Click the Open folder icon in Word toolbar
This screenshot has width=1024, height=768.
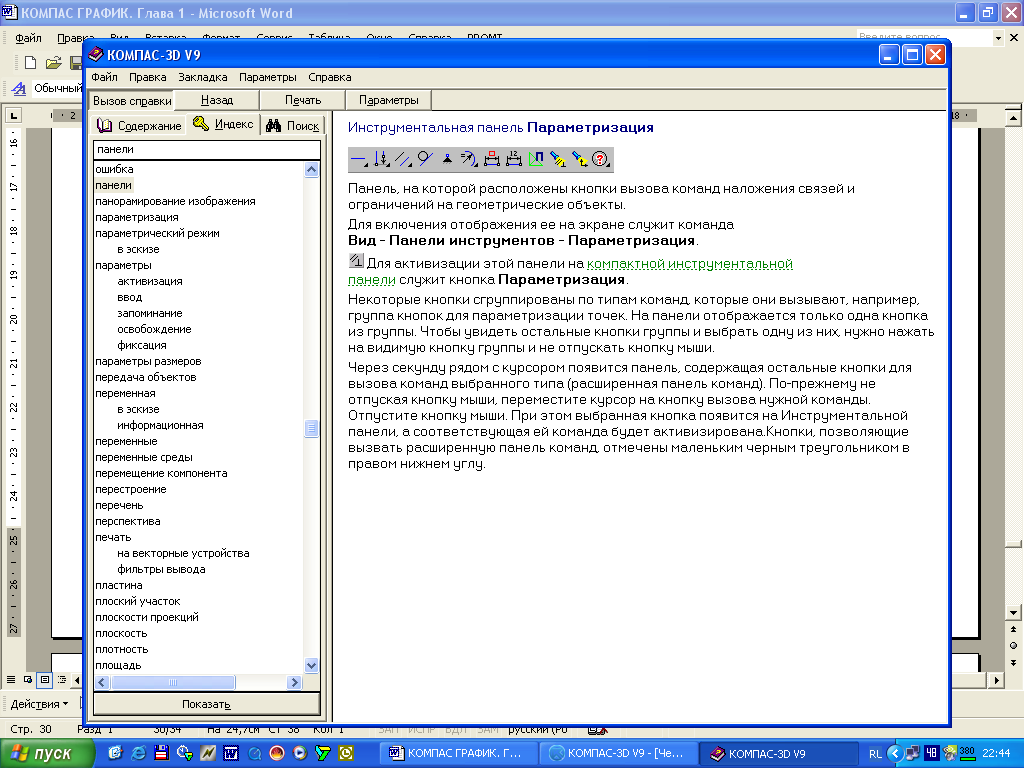click(54, 63)
